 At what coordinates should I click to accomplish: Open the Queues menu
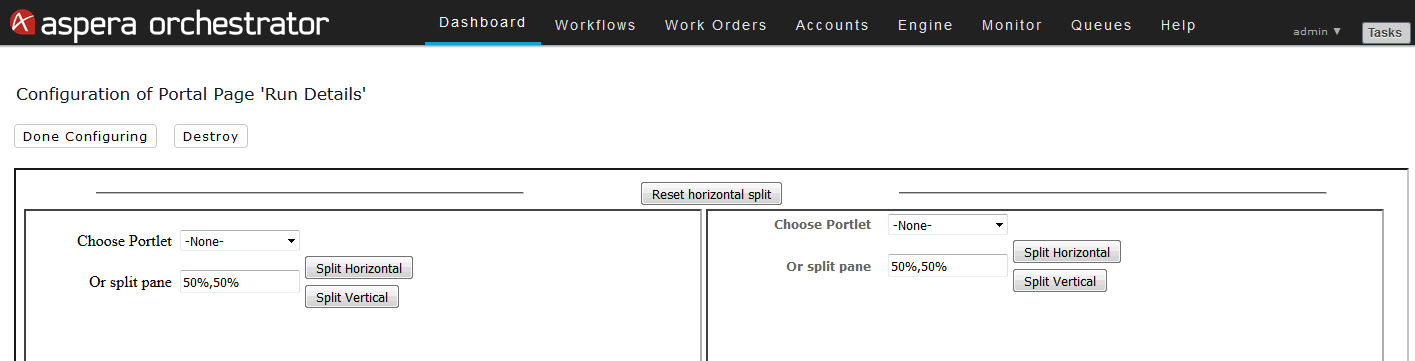[1101, 25]
